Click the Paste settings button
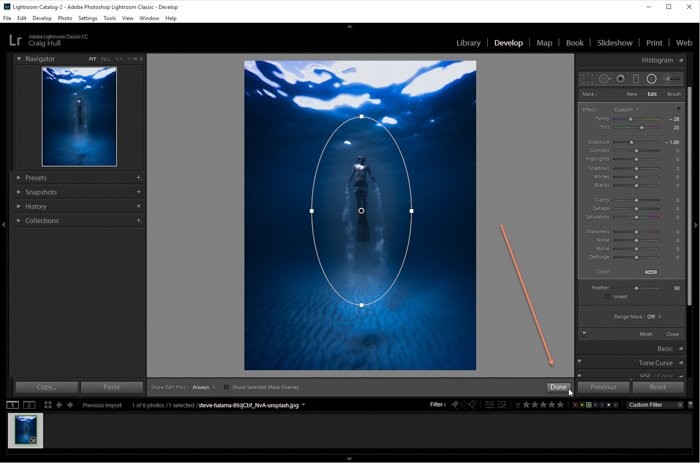 pyautogui.click(x=112, y=387)
